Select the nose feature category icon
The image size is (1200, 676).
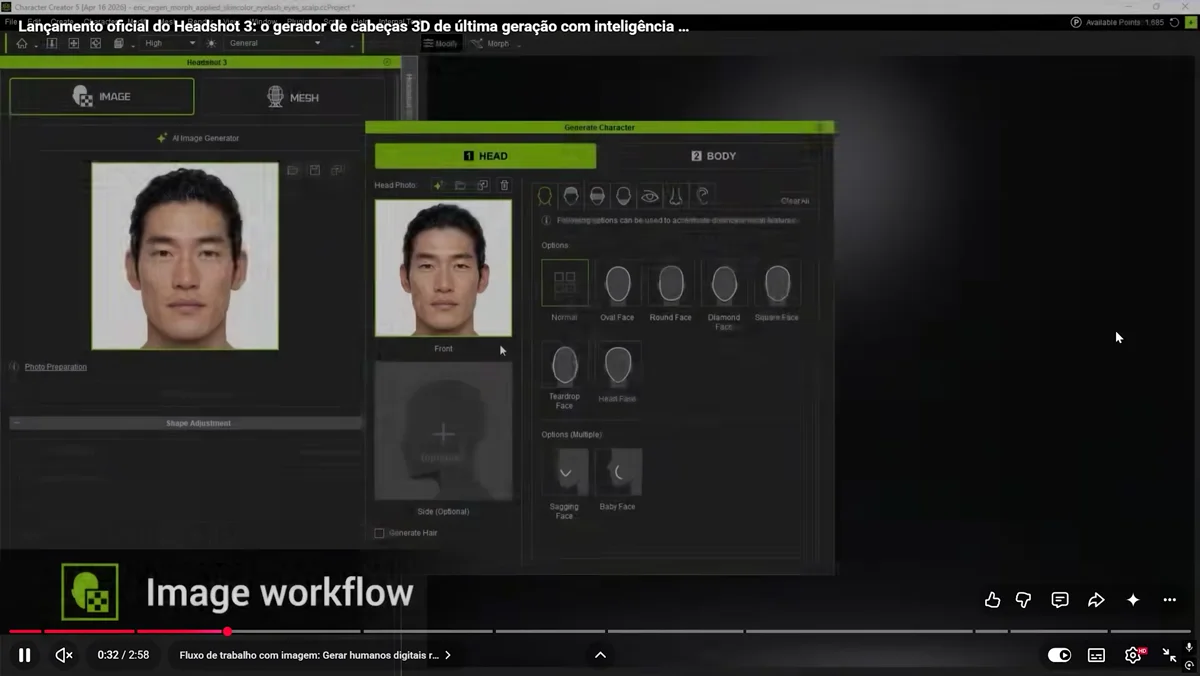coord(676,195)
